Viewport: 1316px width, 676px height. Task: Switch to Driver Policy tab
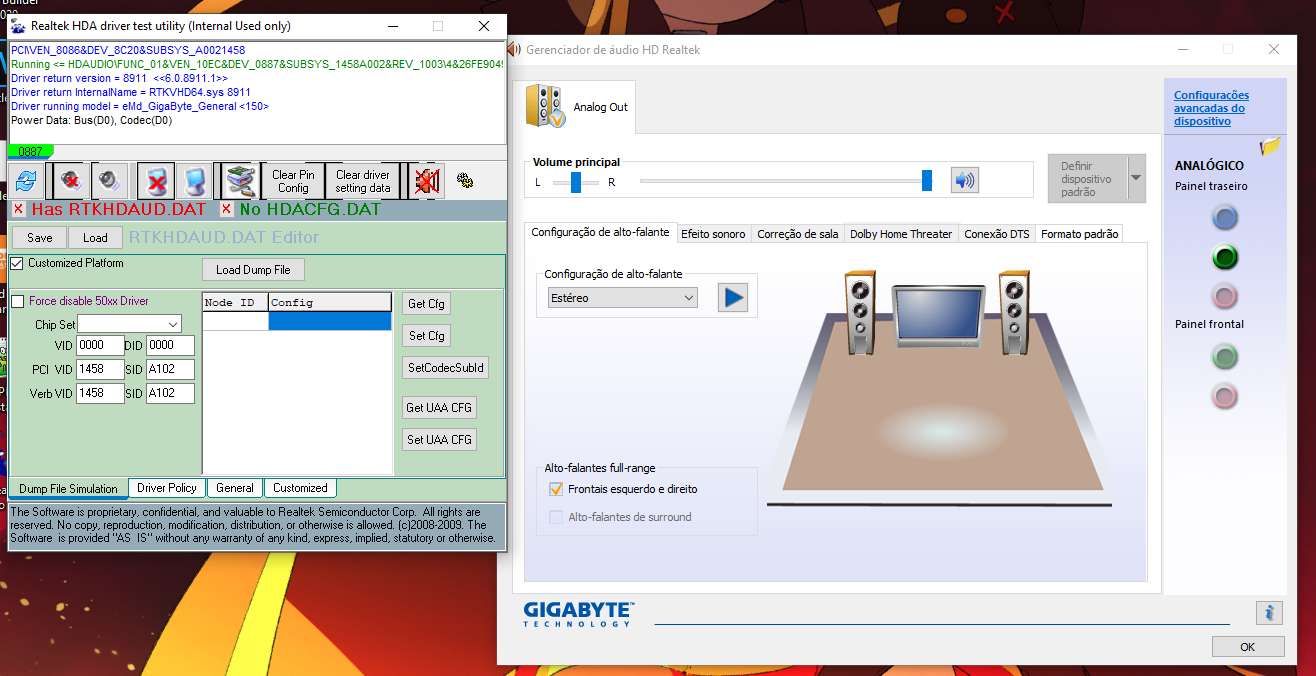pyautogui.click(x=167, y=488)
